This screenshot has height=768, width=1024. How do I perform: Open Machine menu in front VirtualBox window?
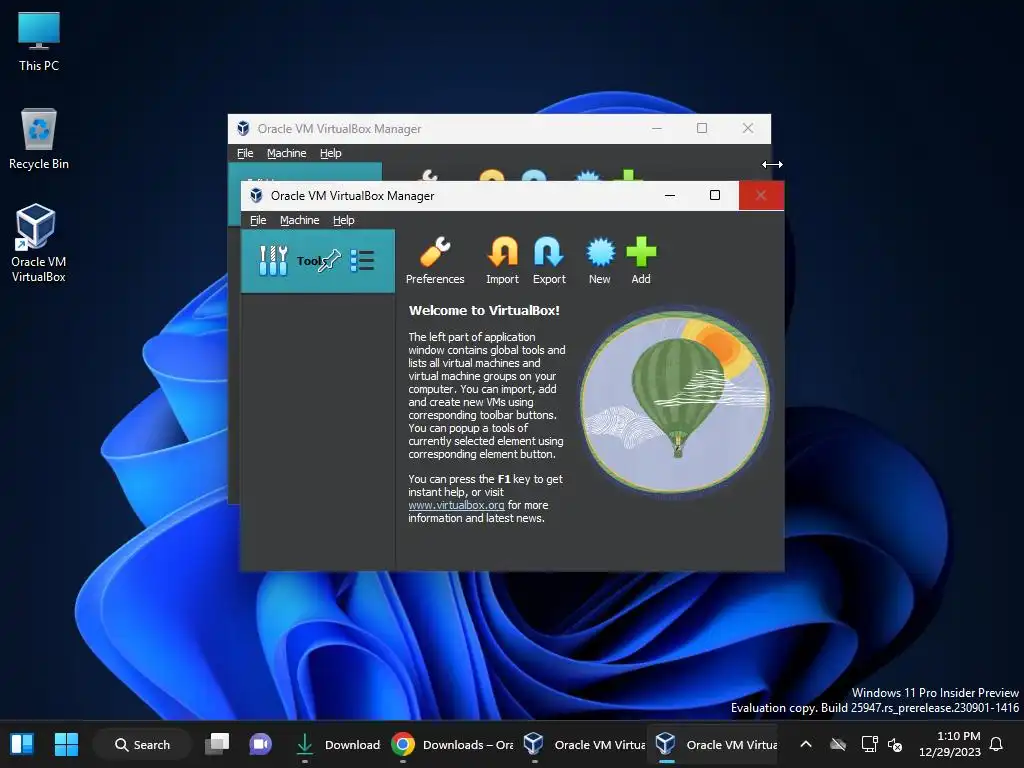pyautogui.click(x=300, y=220)
